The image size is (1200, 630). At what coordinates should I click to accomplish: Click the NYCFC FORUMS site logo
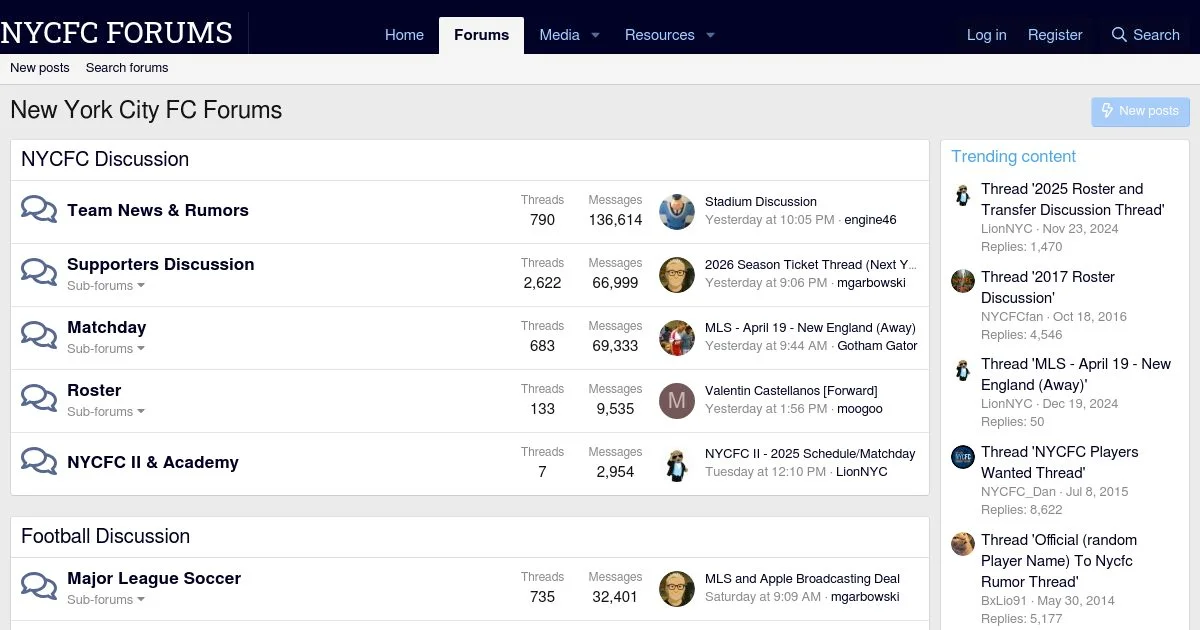click(116, 33)
